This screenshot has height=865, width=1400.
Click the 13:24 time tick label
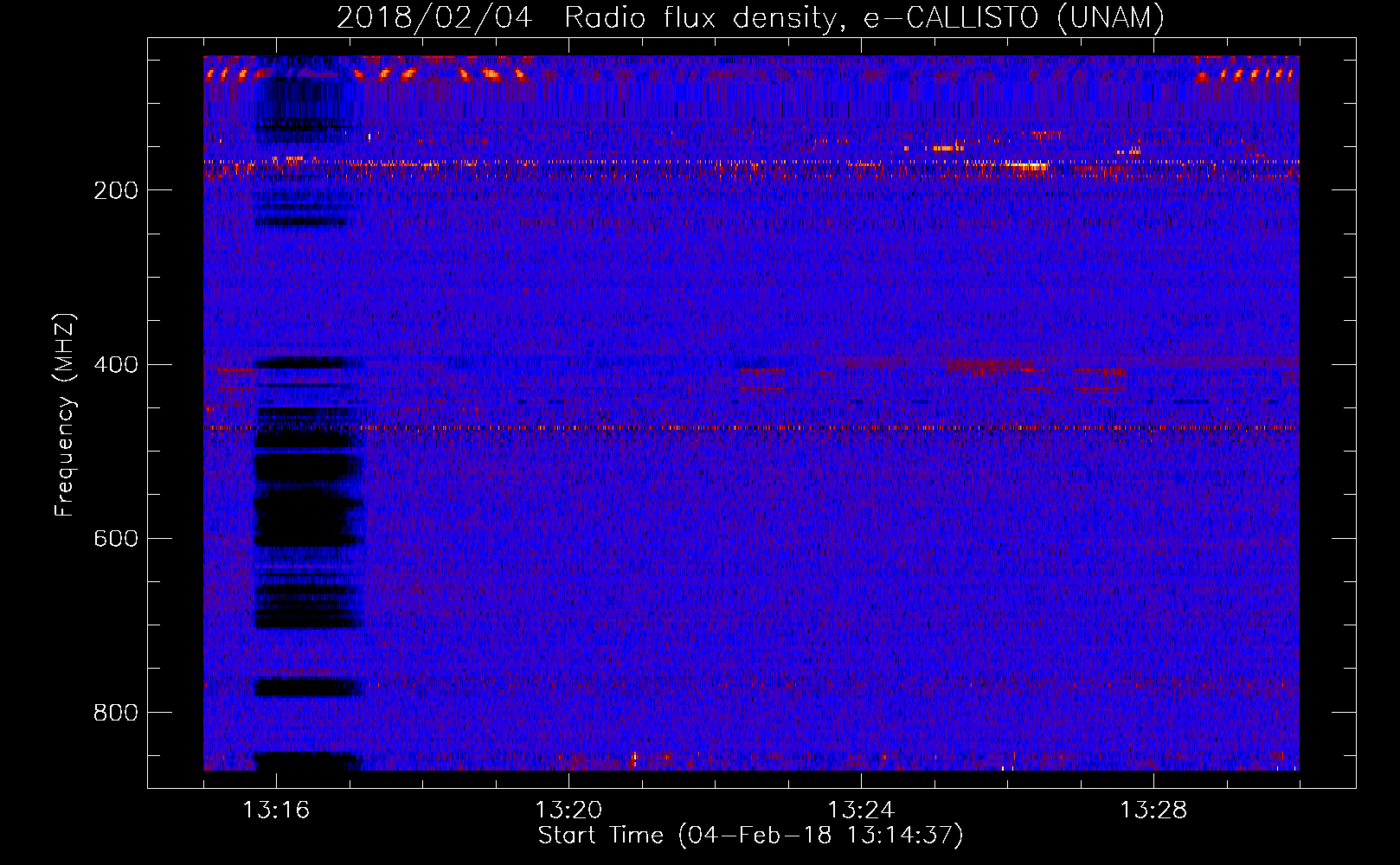(x=861, y=811)
